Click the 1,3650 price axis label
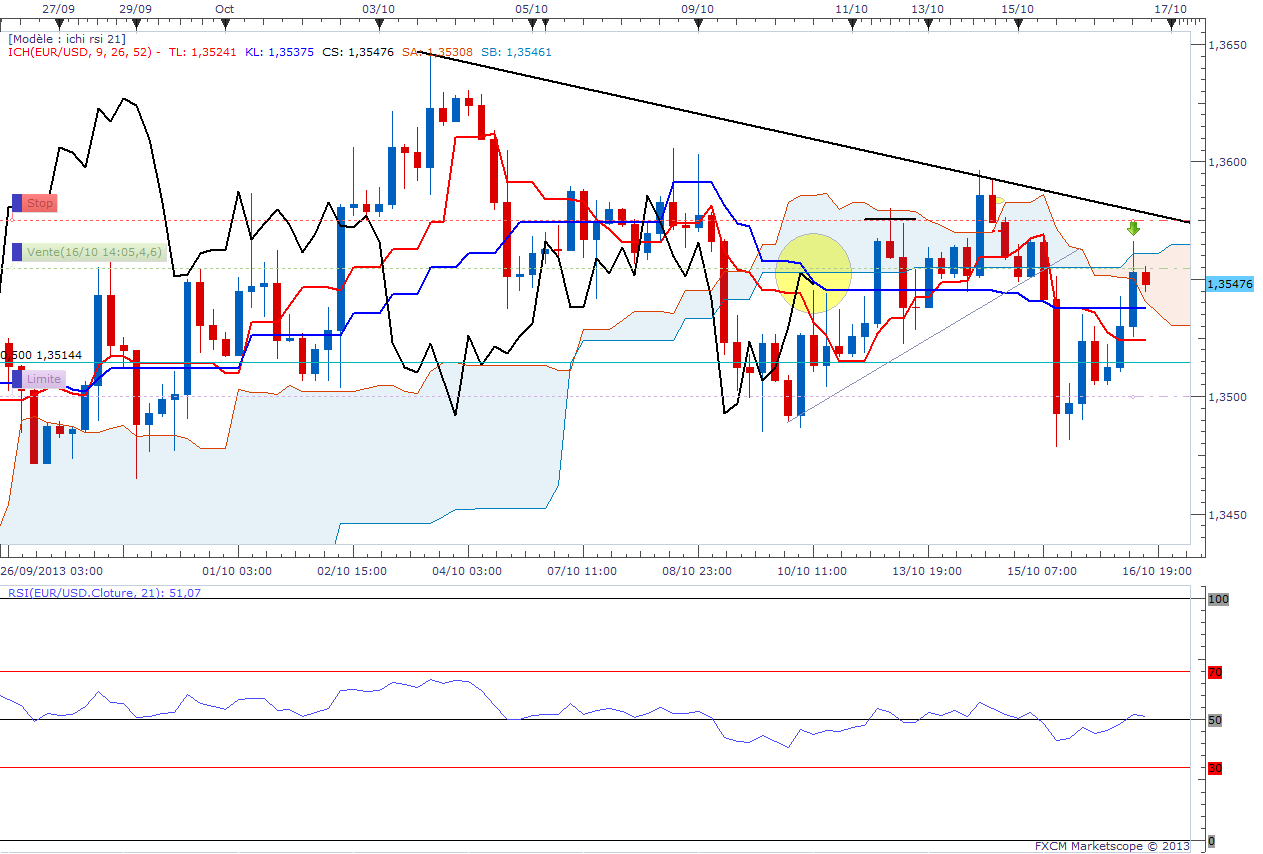The width and height of the screenshot is (1263, 854). (1227, 45)
